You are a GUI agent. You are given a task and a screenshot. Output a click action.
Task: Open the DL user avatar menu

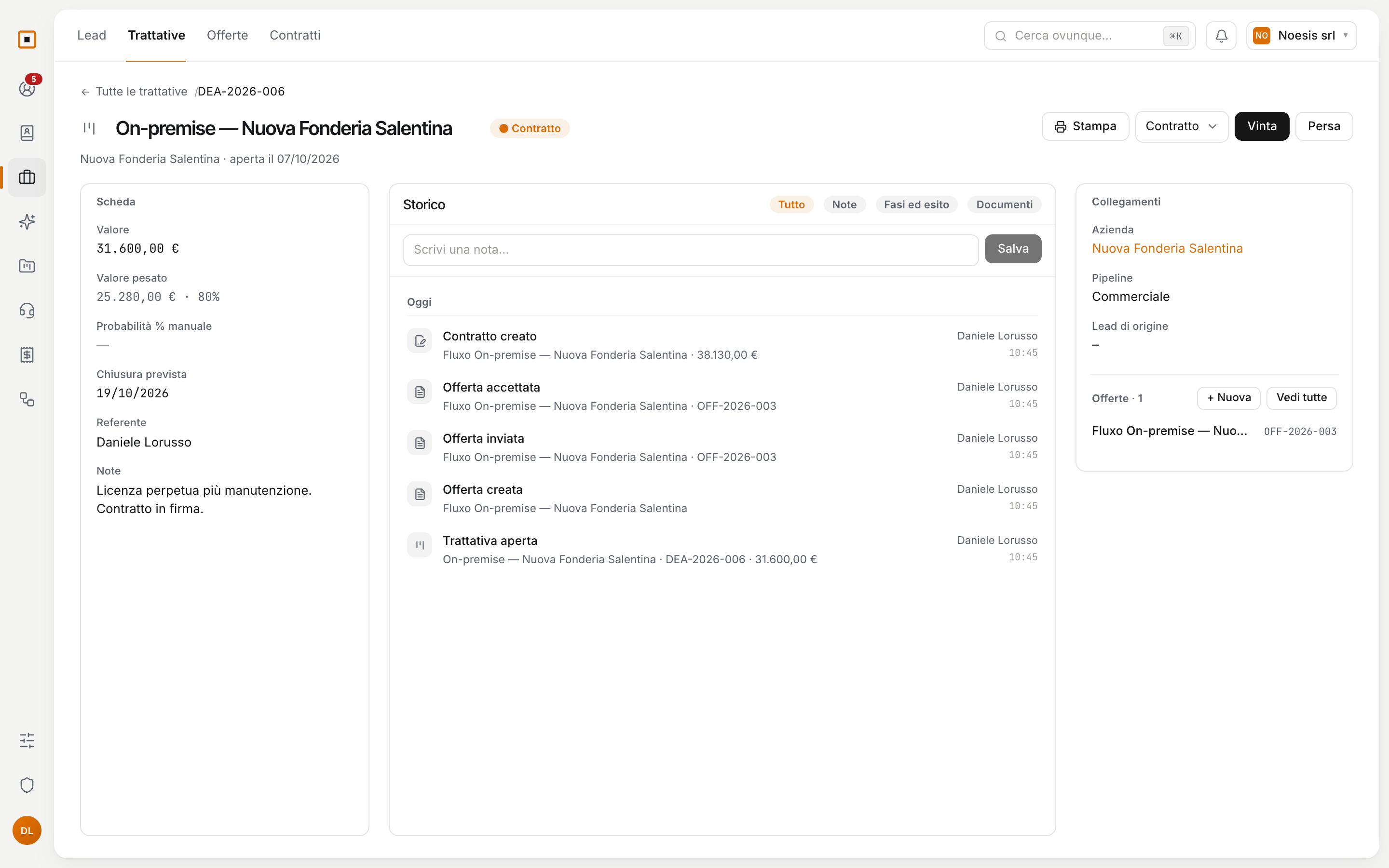point(27,830)
